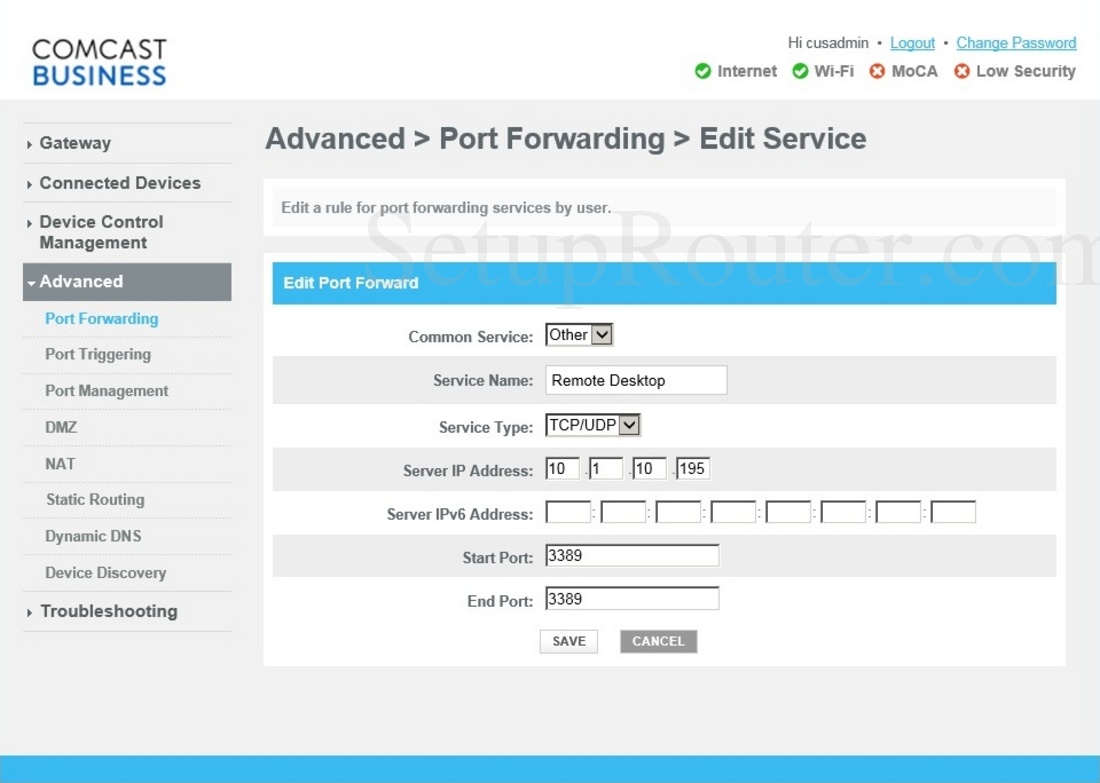
Task: Click the Logout link
Action: pos(912,43)
